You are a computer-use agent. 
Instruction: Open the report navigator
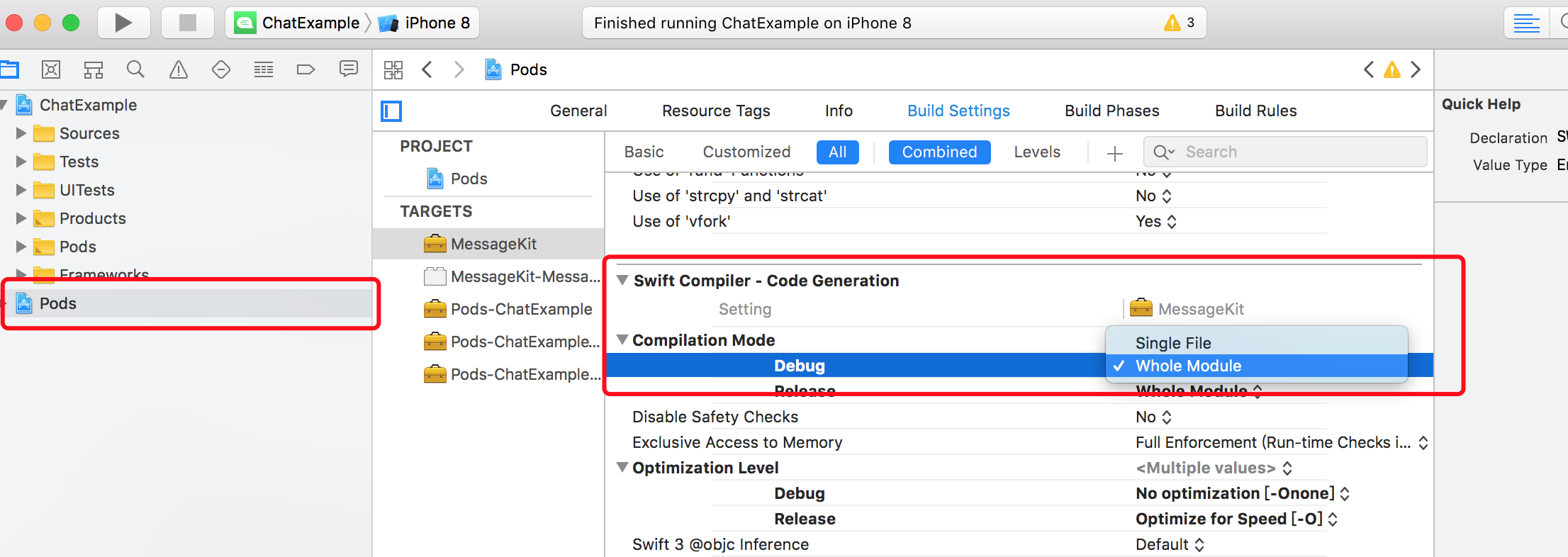pyautogui.click(x=348, y=69)
